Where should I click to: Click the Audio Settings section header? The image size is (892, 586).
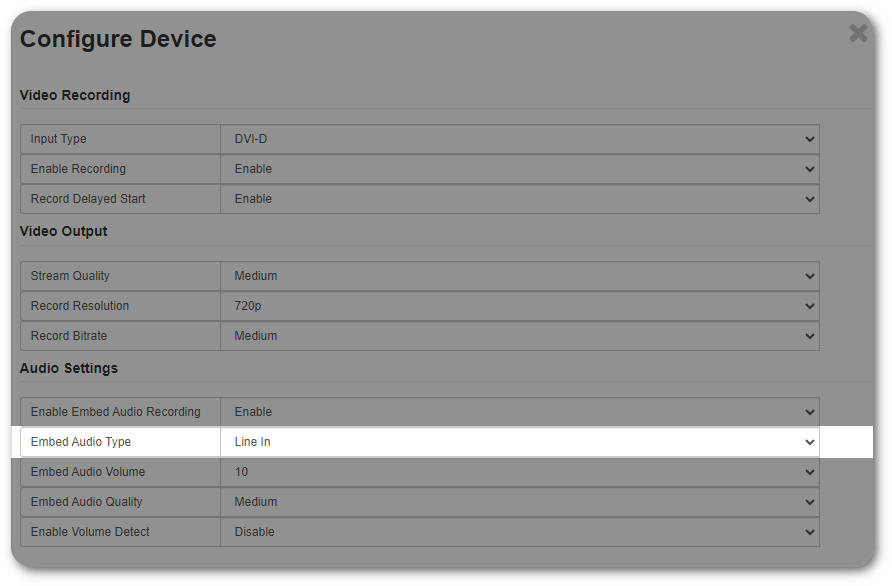click(x=67, y=368)
